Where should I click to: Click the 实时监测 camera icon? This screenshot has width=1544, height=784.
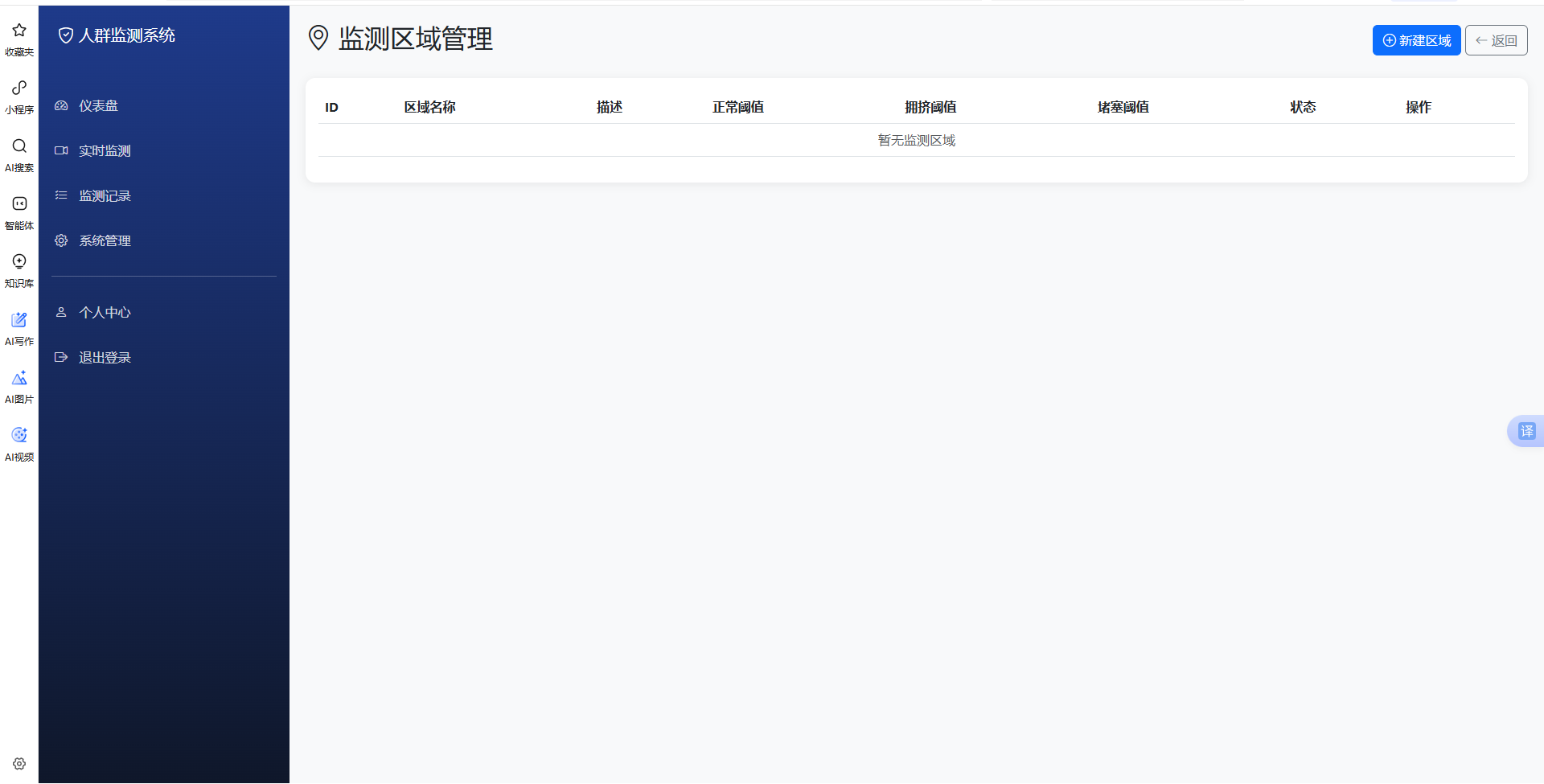tap(61, 150)
